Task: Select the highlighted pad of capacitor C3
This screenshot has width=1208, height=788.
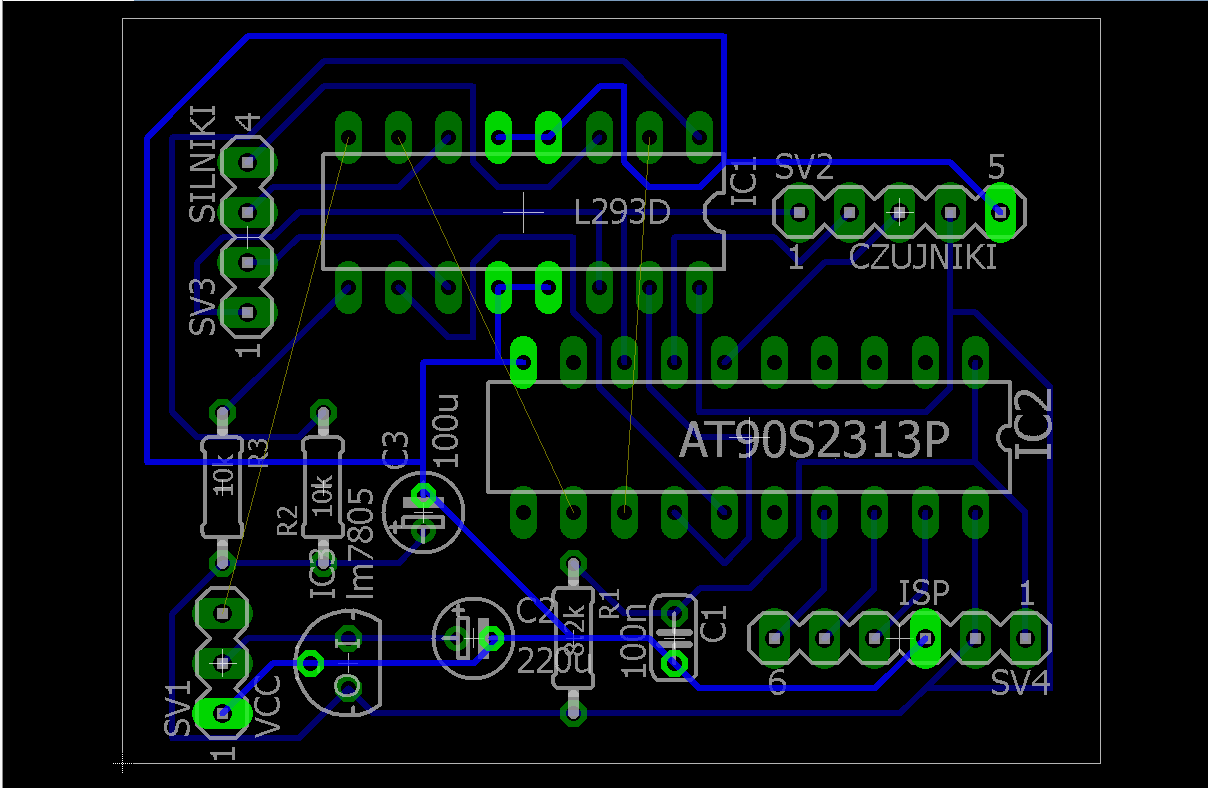Action: pos(422,493)
